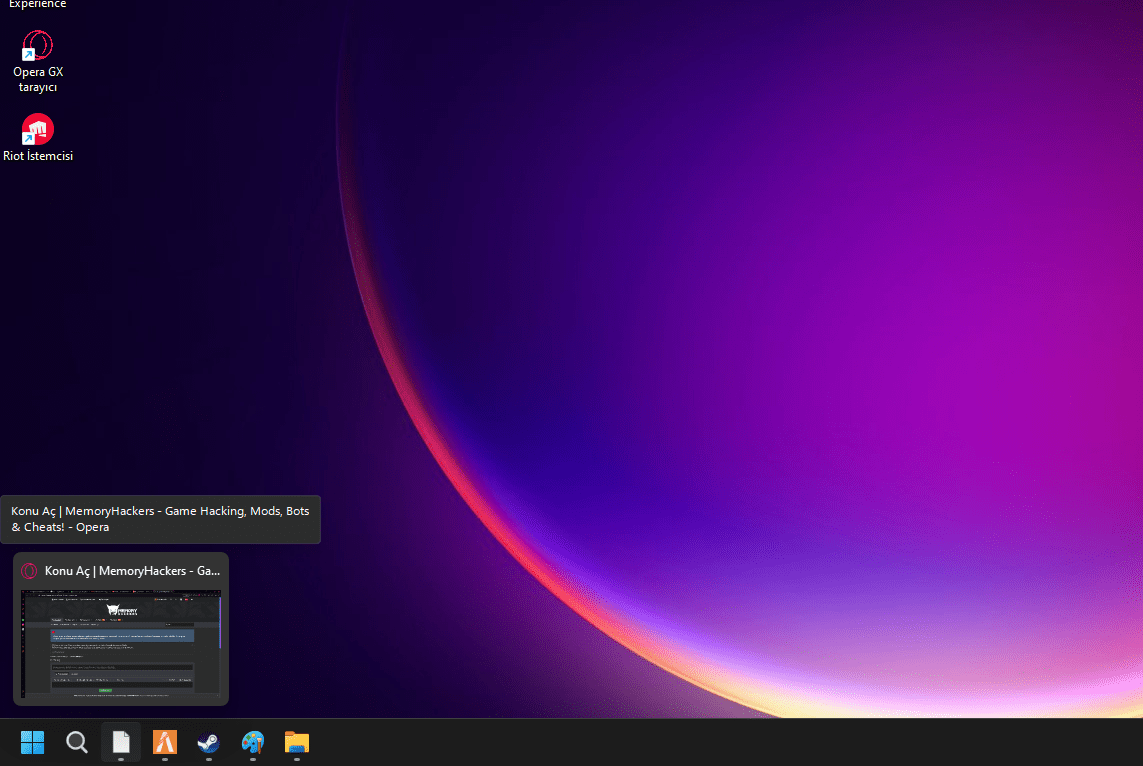This screenshot has height=766, width=1143.
Task: Select the blank document taskbar icon
Action: [121, 742]
